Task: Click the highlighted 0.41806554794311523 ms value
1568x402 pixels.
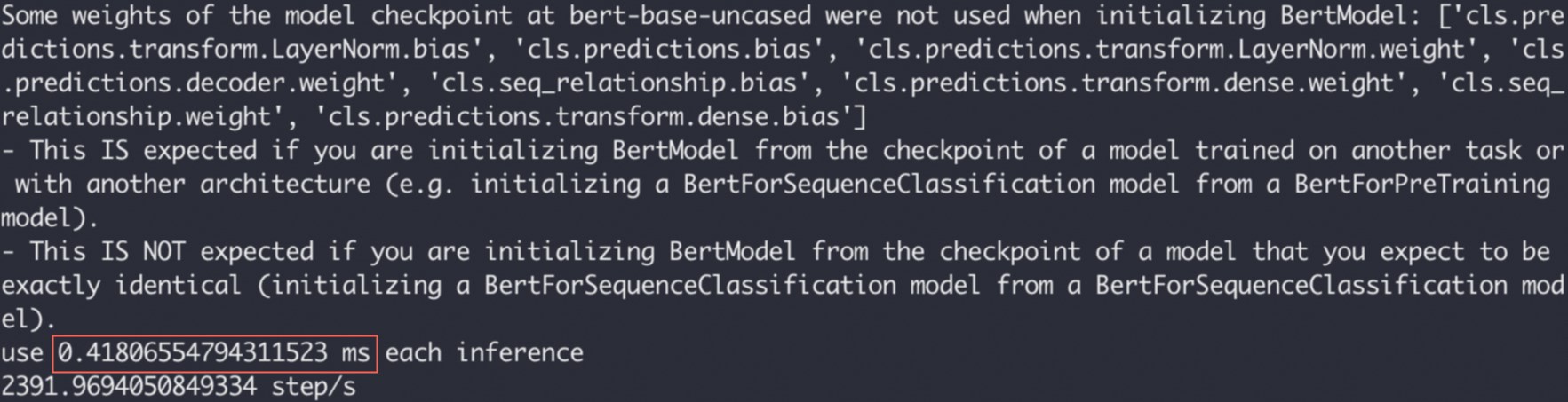Action: click(x=215, y=353)
